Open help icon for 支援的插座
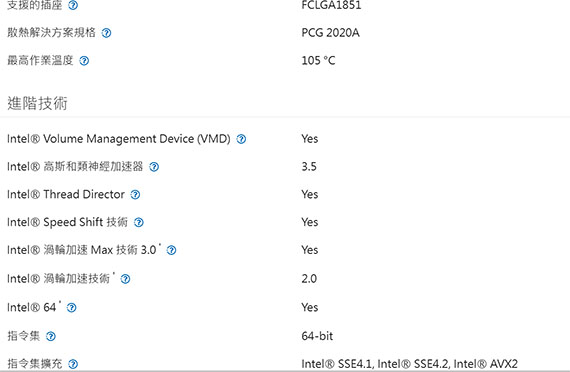The image size is (570, 372). pos(73,5)
